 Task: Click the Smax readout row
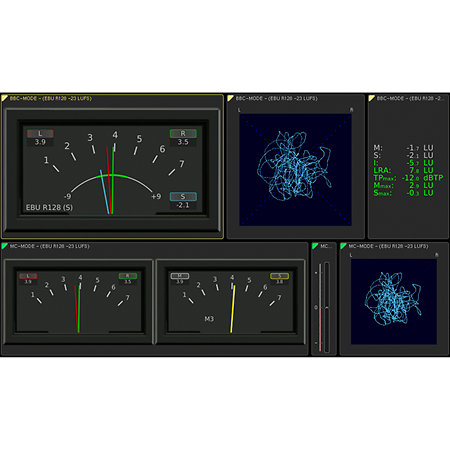[x=403, y=193]
